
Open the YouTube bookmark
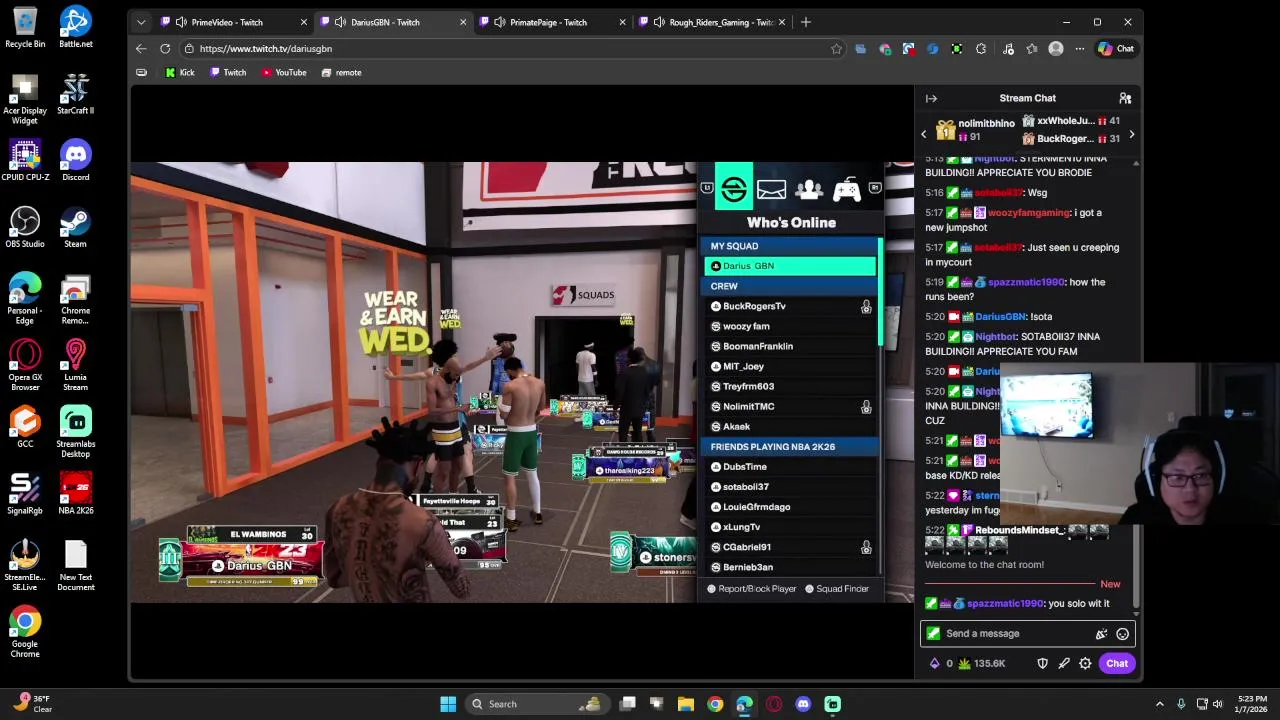click(284, 72)
